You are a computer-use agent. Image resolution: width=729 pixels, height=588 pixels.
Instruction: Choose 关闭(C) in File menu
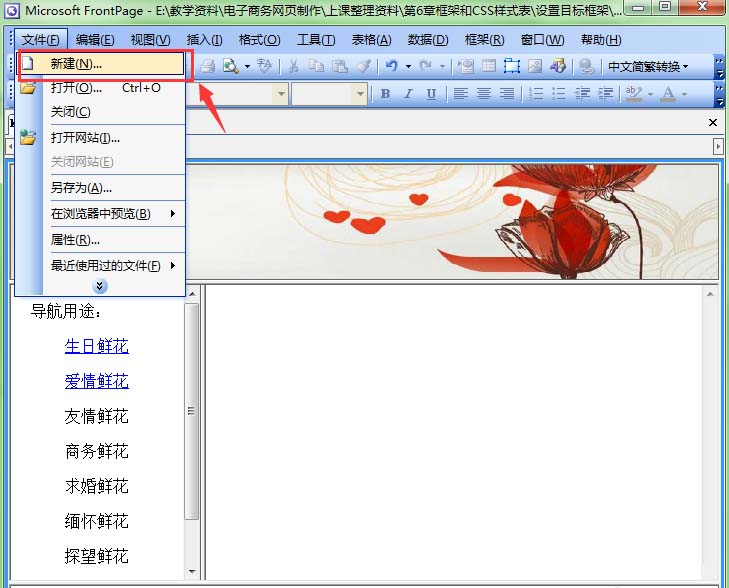100,112
